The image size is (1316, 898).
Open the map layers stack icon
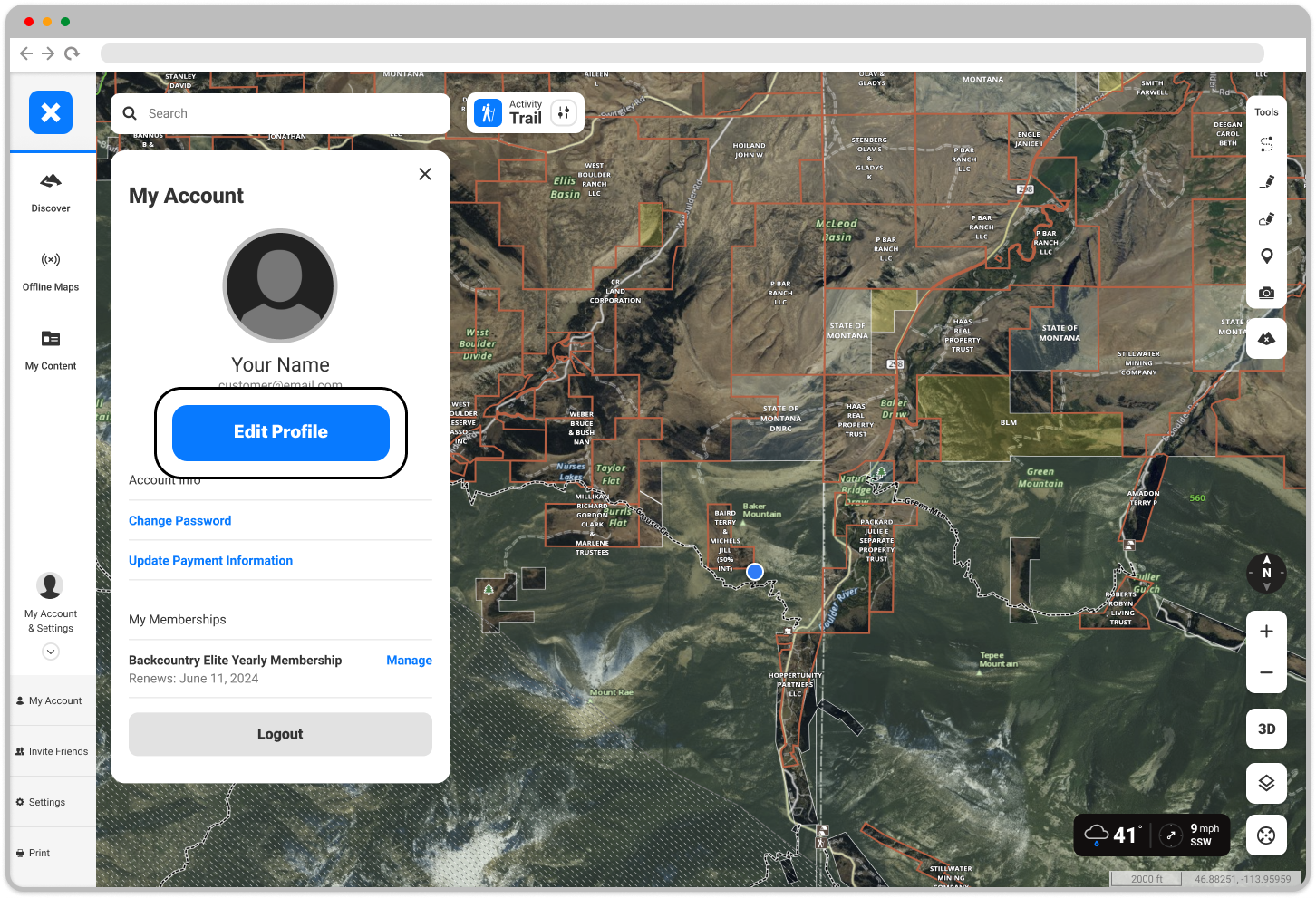(1266, 783)
